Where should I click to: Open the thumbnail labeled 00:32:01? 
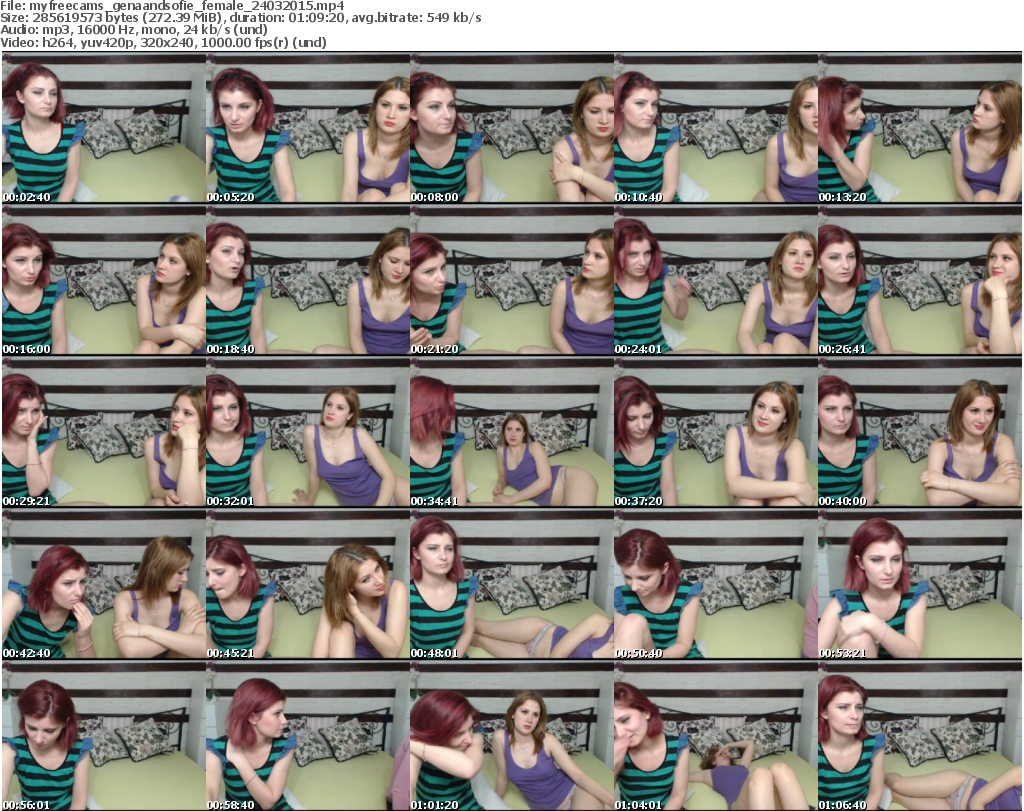308,432
